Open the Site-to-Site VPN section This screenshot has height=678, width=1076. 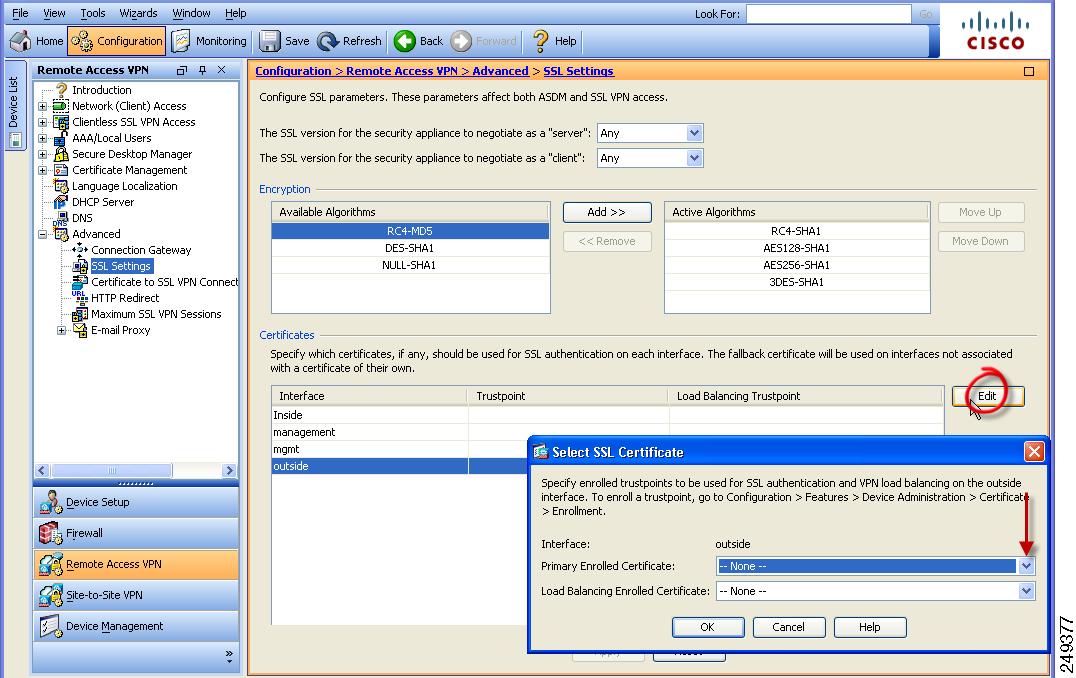click(x=136, y=595)
